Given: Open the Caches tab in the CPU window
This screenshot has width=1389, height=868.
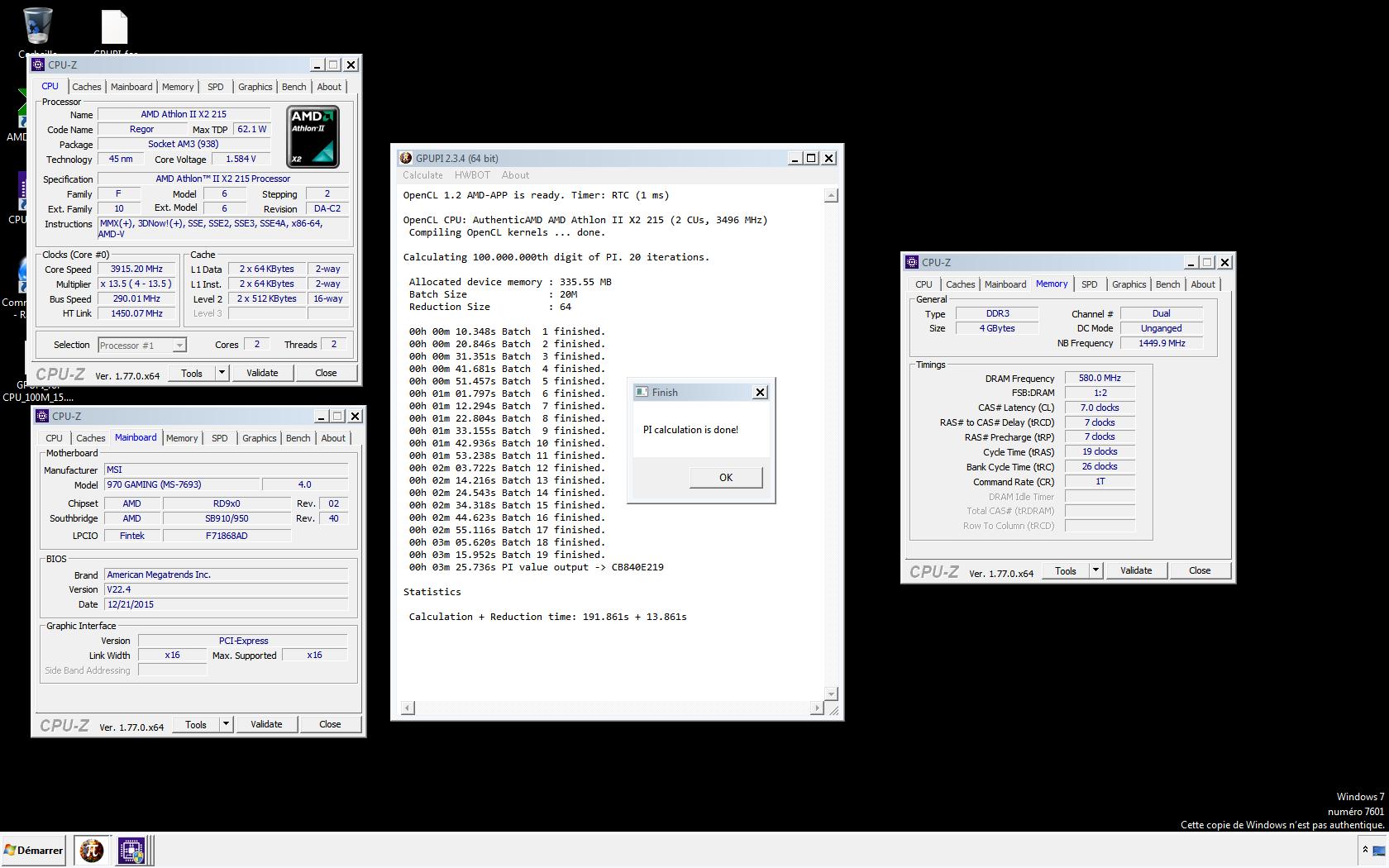Looking at the screenshot, I should [x=87, y=87].
